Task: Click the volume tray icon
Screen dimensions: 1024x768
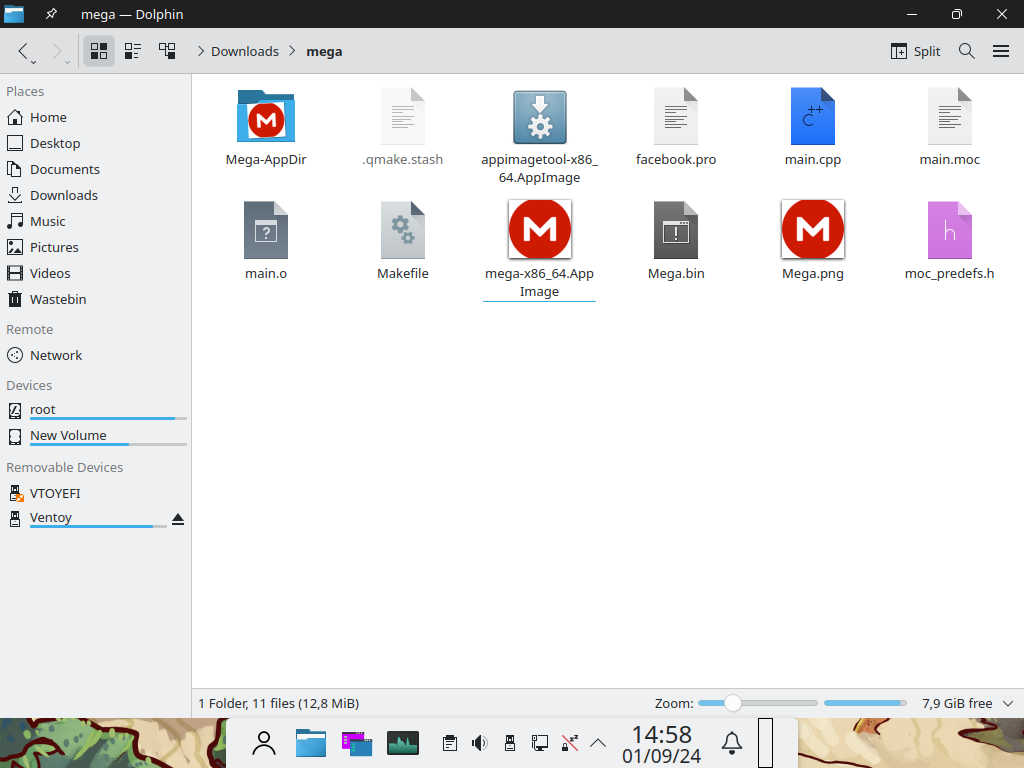Action: point(479,743)
